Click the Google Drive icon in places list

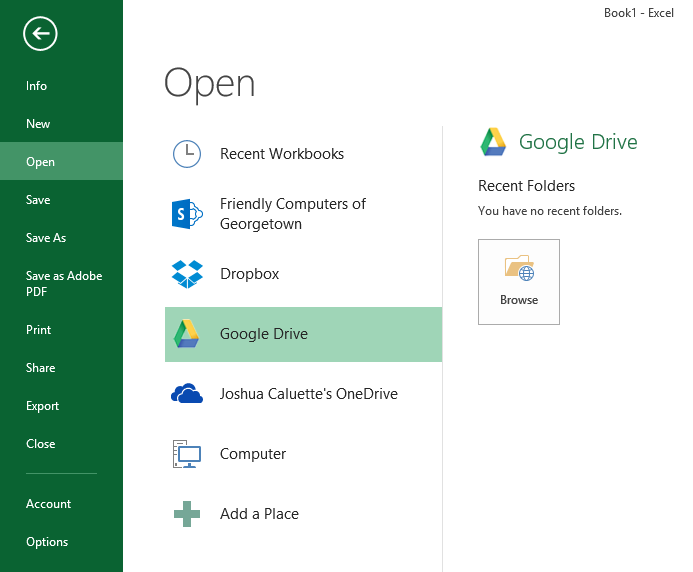(x=187, y=334)
